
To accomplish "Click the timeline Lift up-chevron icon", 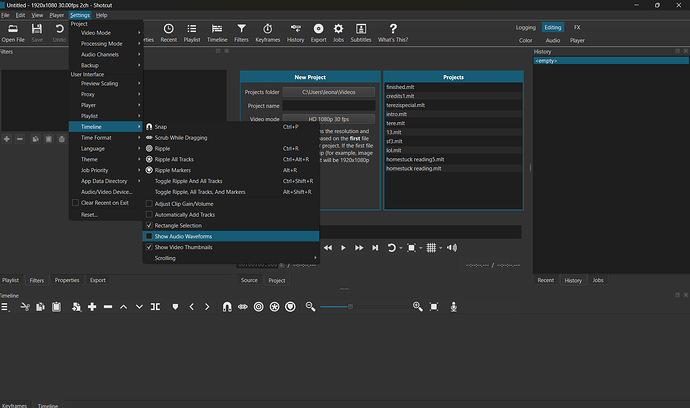I will (124, 307).
